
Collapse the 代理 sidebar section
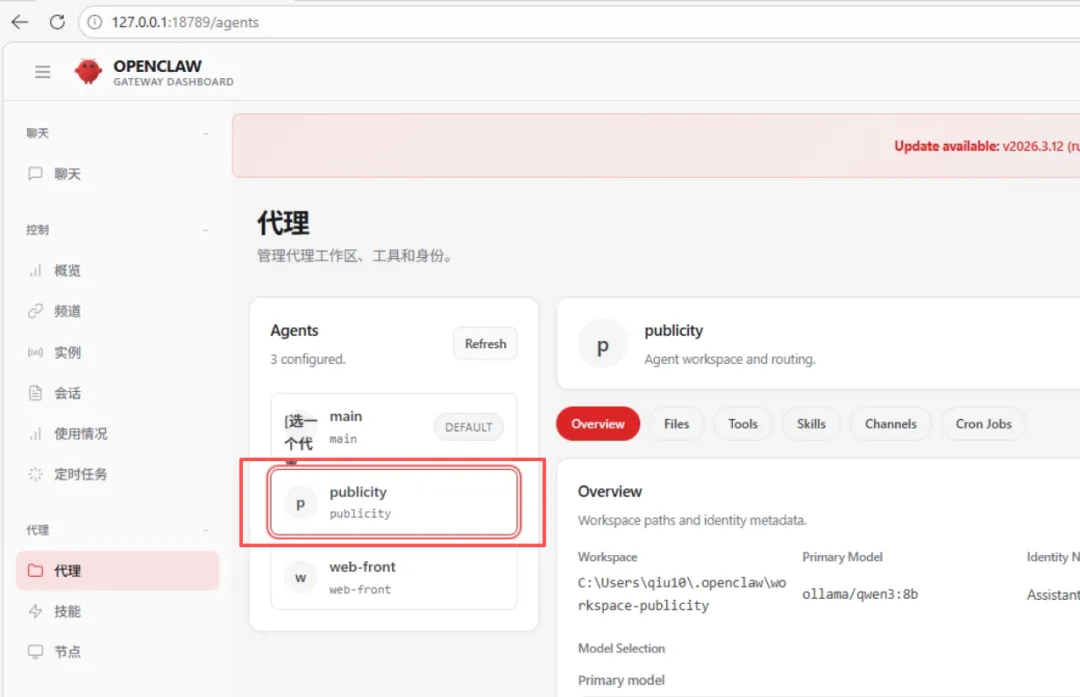205,530
